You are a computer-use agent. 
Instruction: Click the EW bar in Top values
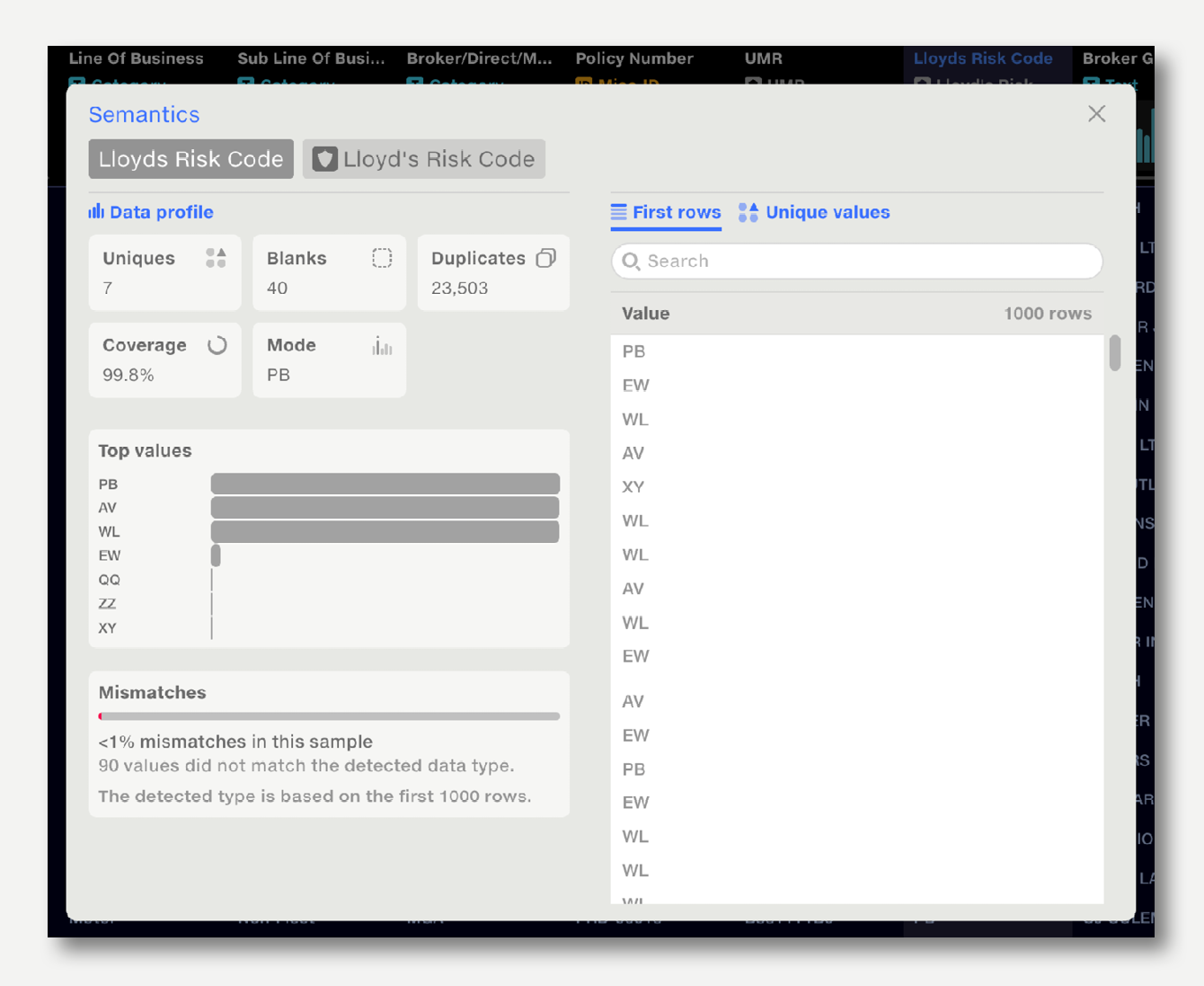click(216, 556)
